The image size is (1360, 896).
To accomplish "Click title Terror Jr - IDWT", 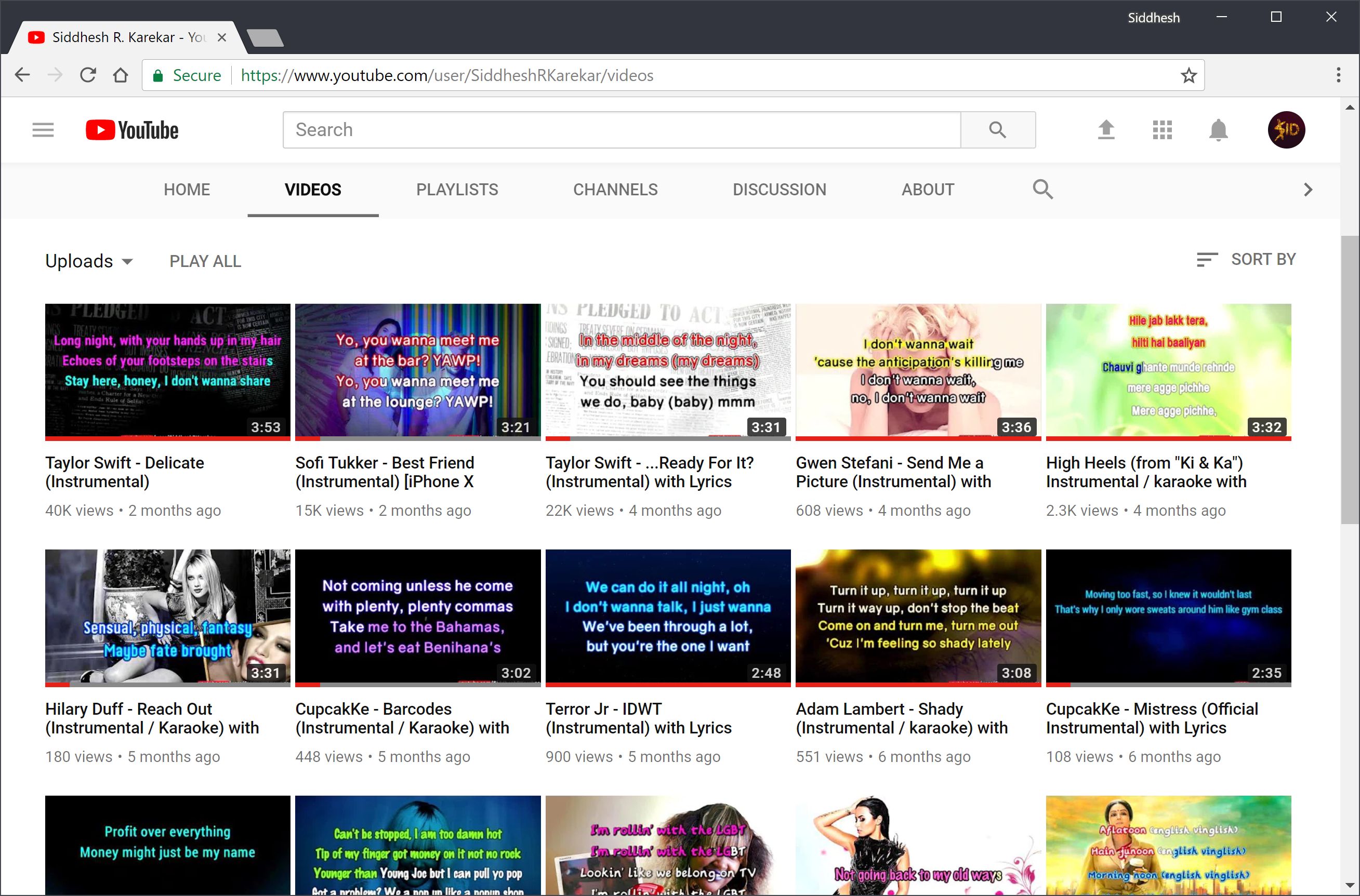I will click(639, 718).
